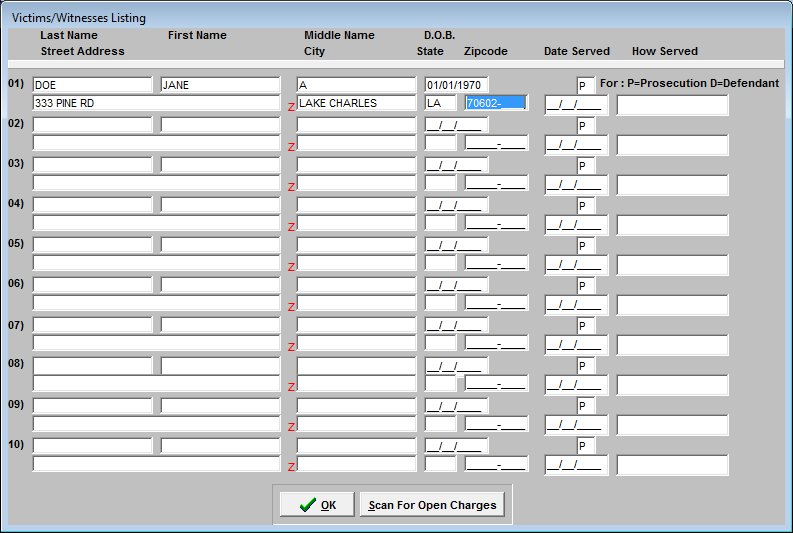Click the city field showing LAKE CHARLES
793x533 pixels.
[x=356, y=103]
